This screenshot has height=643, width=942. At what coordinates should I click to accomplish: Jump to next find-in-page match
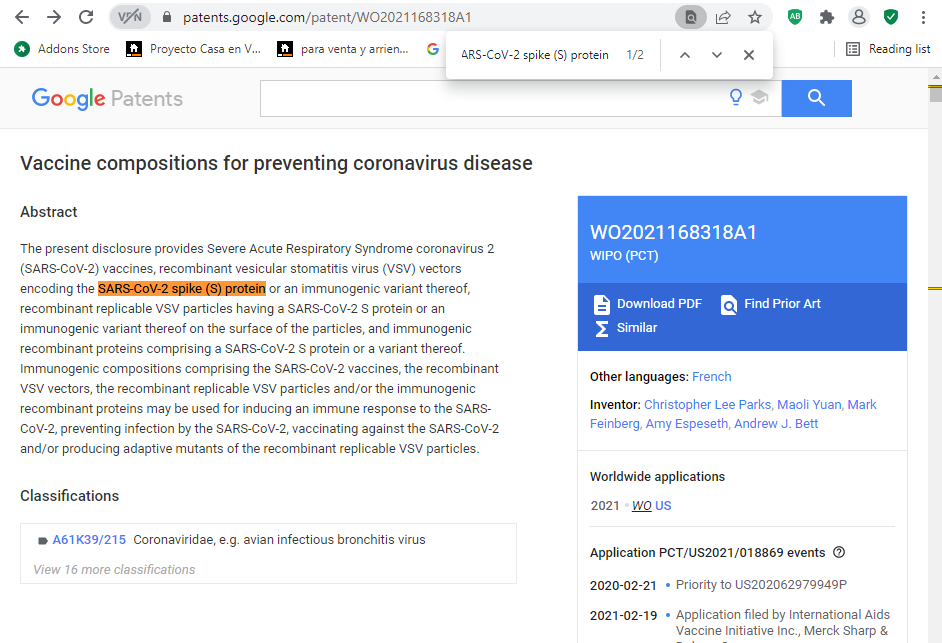717,55
